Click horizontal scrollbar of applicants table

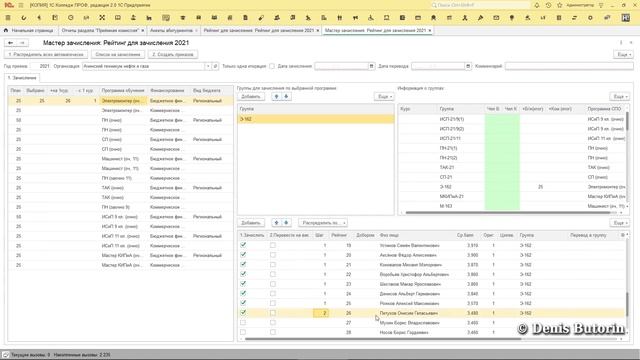(382, 339)
